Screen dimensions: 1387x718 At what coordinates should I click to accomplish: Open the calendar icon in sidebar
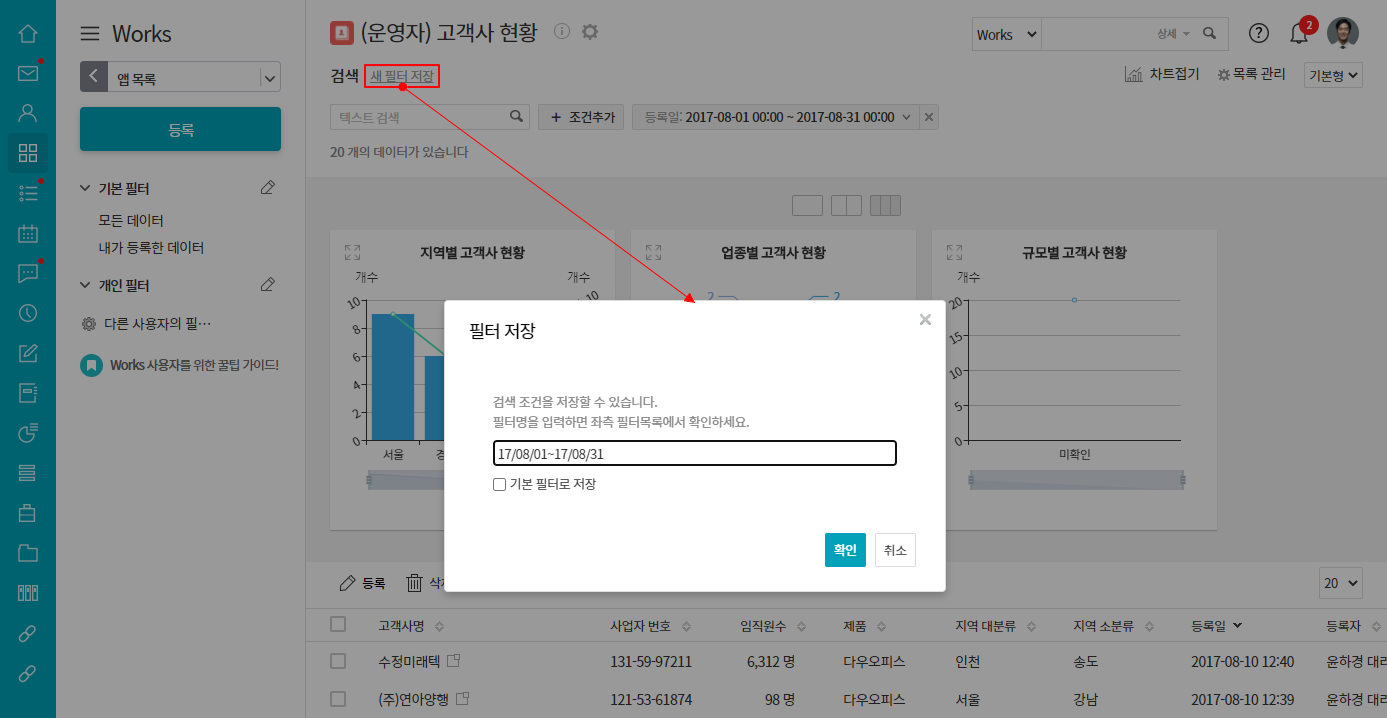click(x=28, y=233)
